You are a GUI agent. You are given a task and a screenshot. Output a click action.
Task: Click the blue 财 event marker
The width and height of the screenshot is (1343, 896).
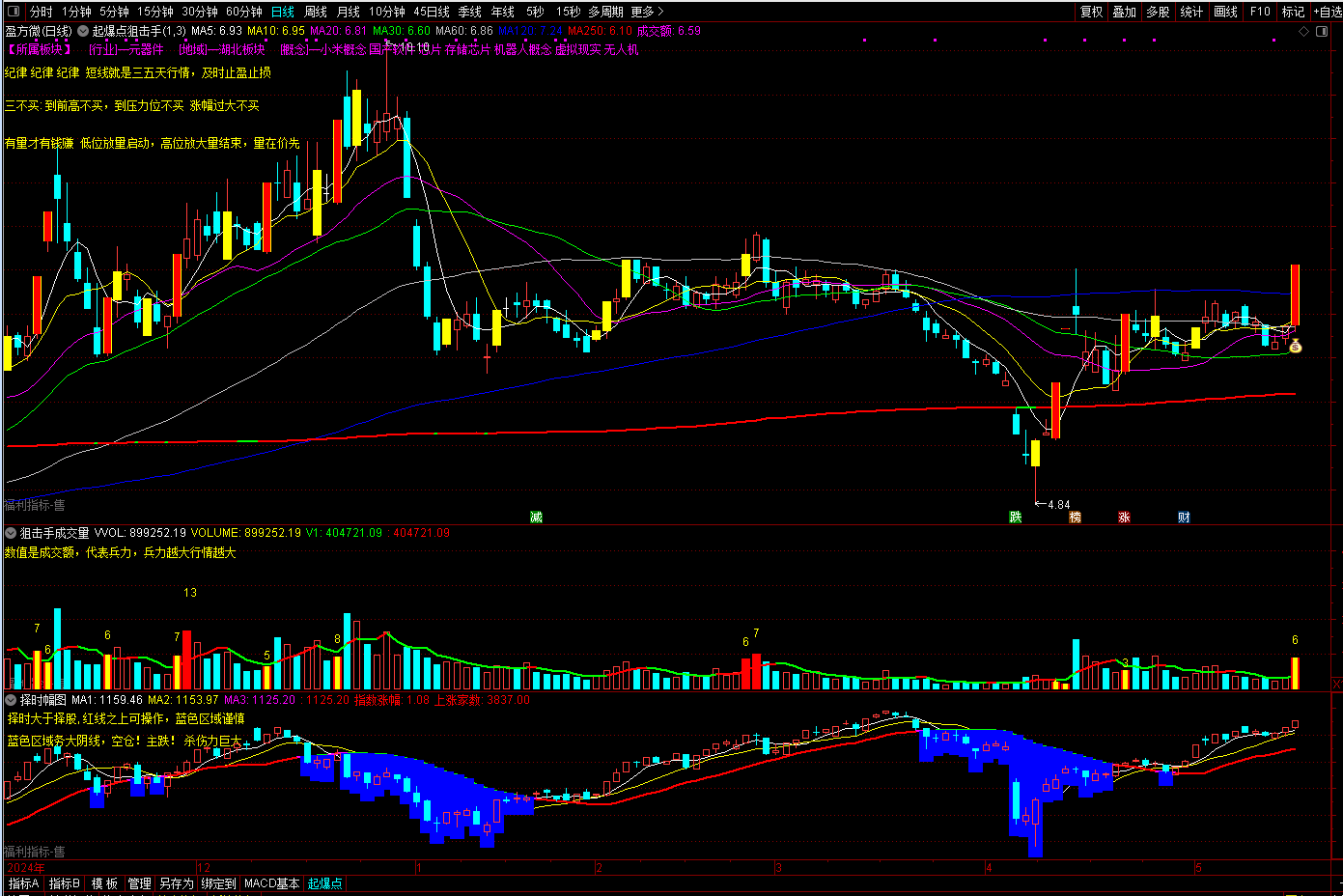coord(1184,518)
